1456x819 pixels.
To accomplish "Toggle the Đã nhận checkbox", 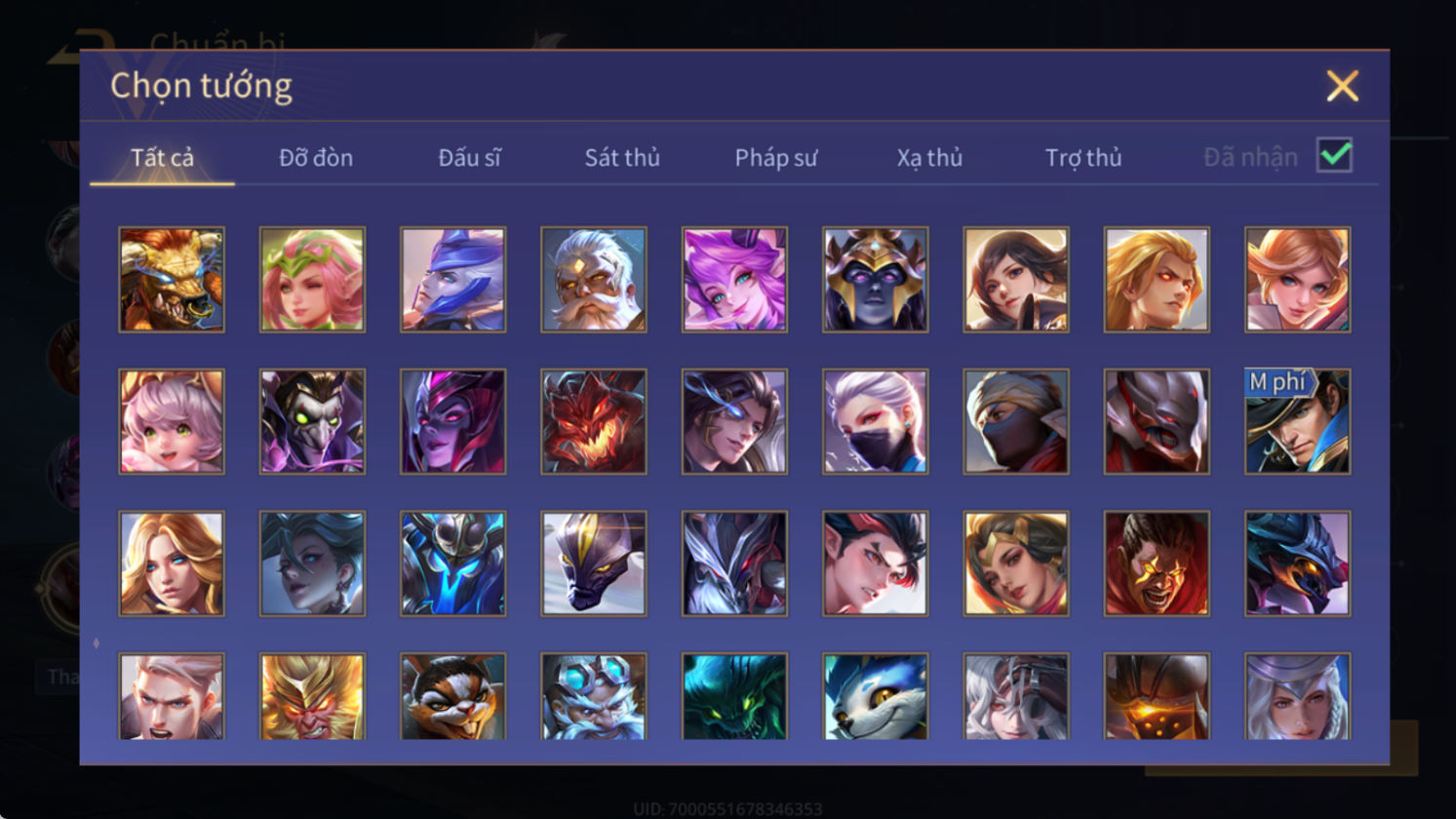I will pos(1334,155).
